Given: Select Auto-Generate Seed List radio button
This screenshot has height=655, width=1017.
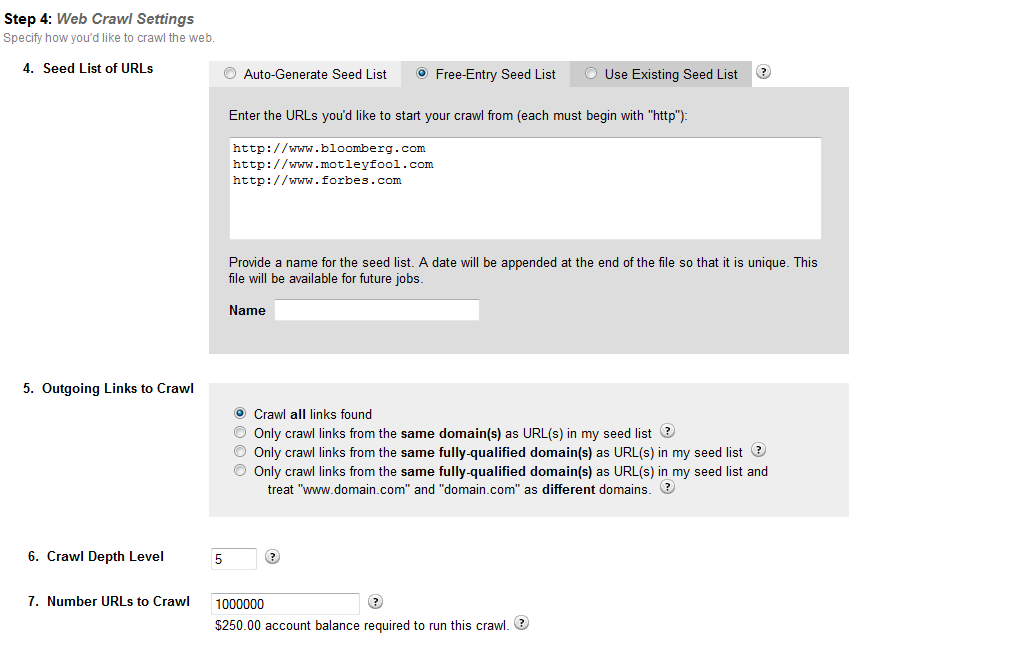Looking at the screenshot, I should tap(231, 74).
